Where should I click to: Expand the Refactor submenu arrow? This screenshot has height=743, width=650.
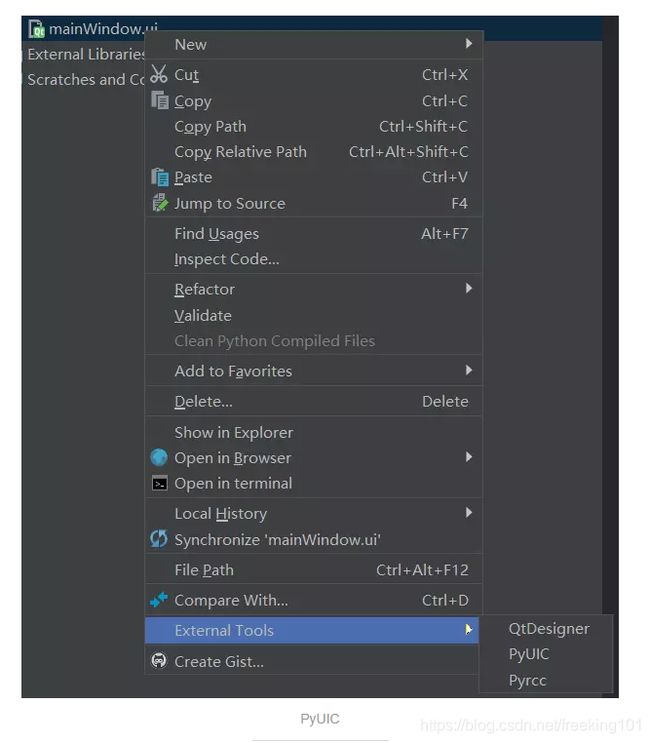pos(468,289)
